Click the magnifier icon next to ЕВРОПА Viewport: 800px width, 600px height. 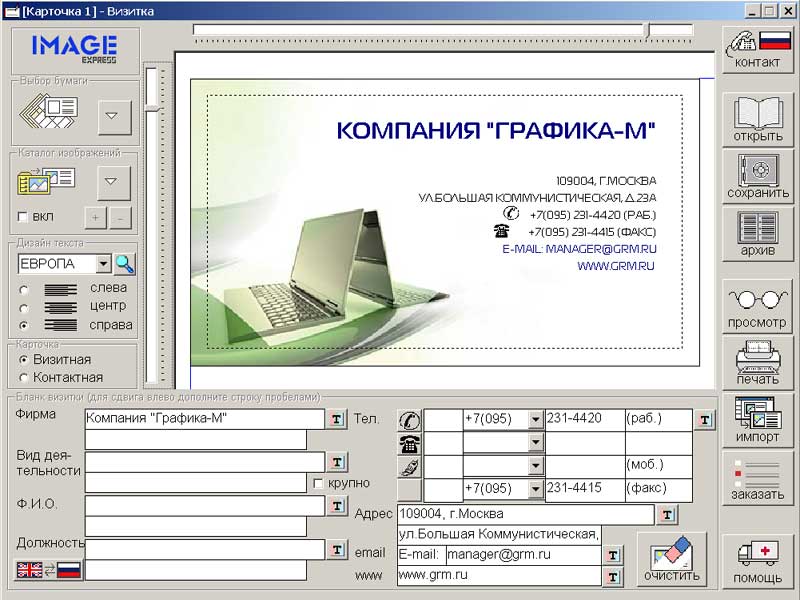[124, 264]
